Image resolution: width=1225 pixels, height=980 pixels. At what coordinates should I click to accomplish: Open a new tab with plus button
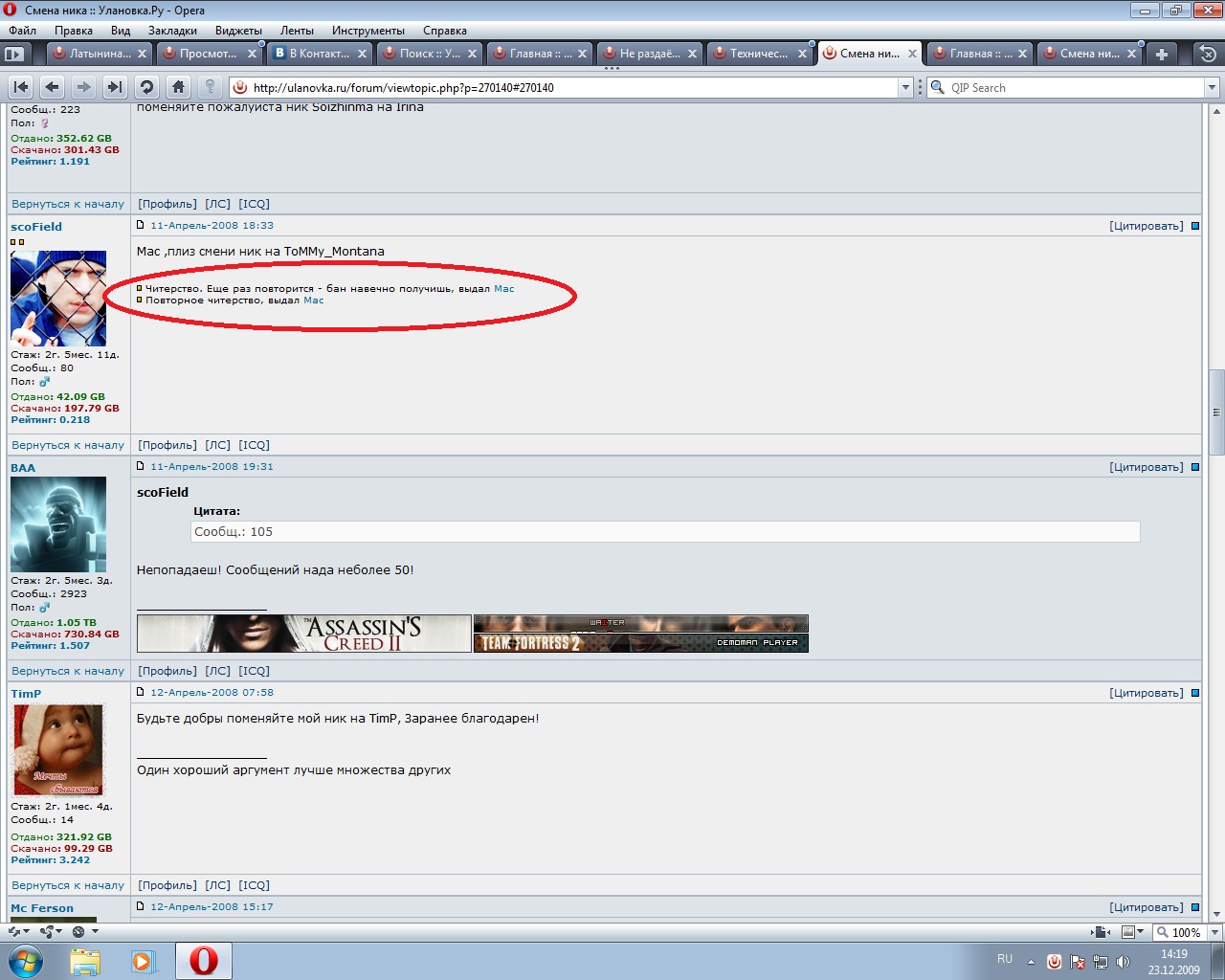pos(1162,55)
